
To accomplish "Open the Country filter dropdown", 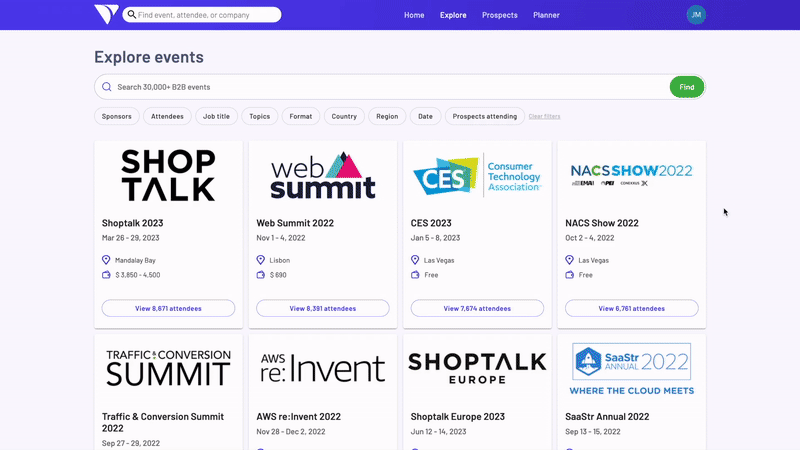I will (x=344, y=116).
